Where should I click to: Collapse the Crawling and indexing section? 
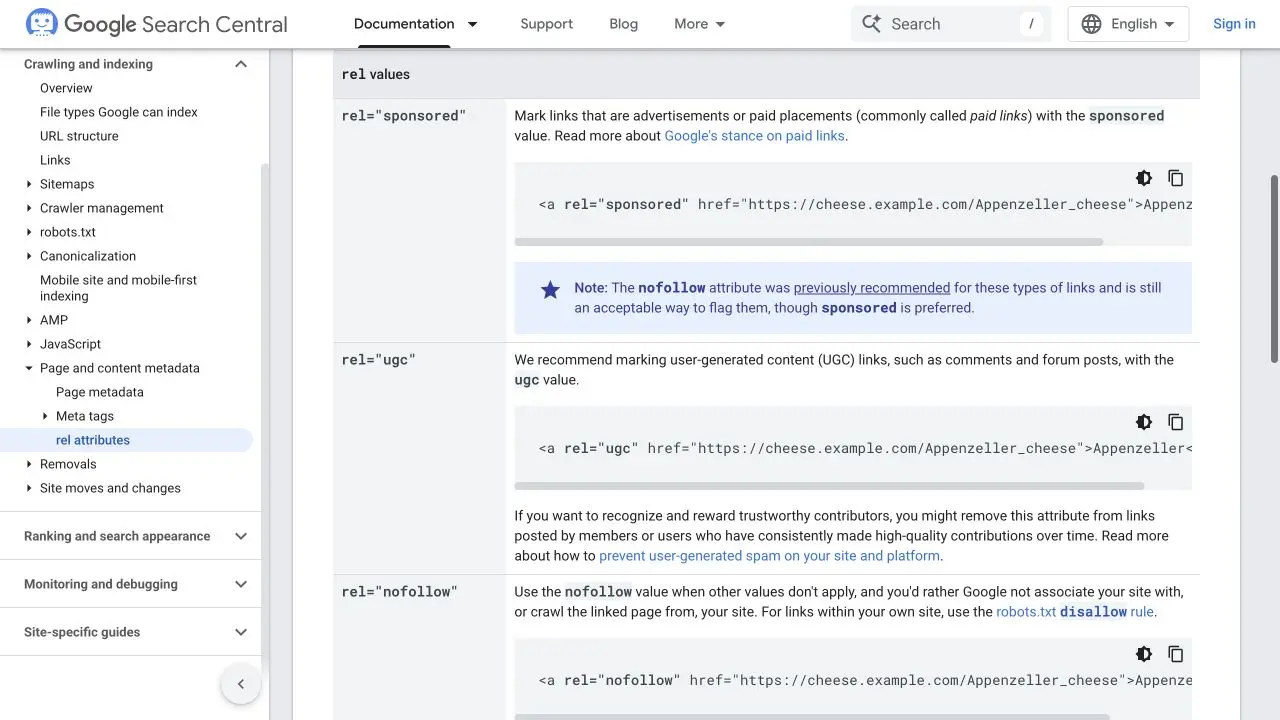coord(240,64)
